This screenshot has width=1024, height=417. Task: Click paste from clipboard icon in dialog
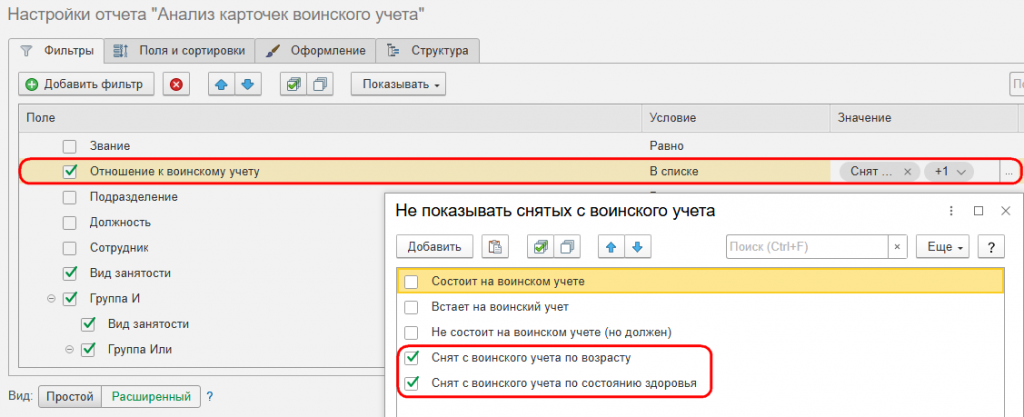[495, 247]
